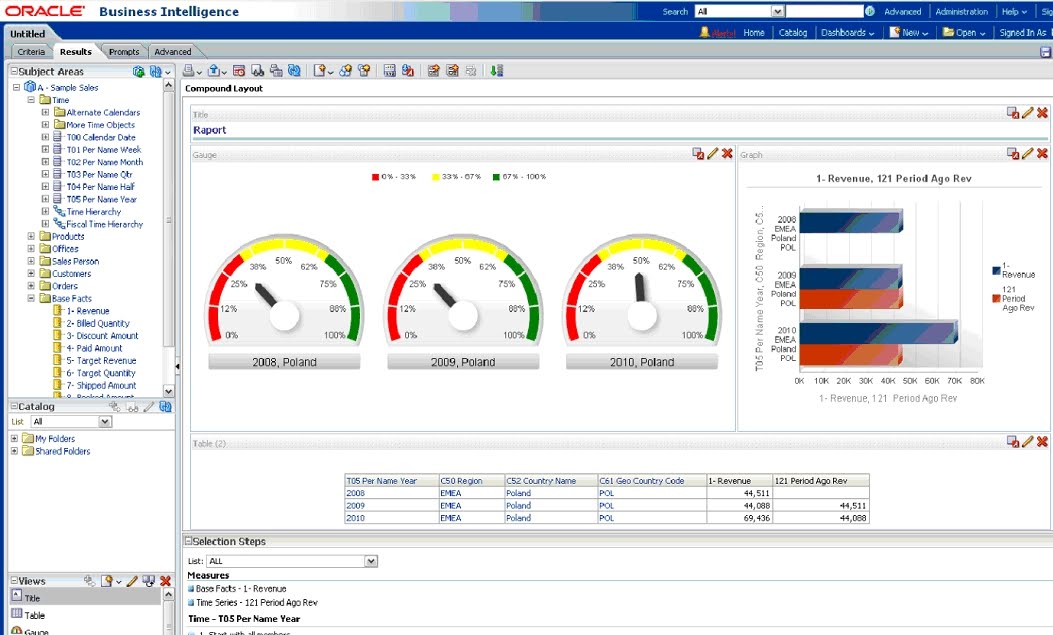This screenshot has height=635, width=1053.
Task: Click the print toolbar icon
Action: [x=190, y=71]
